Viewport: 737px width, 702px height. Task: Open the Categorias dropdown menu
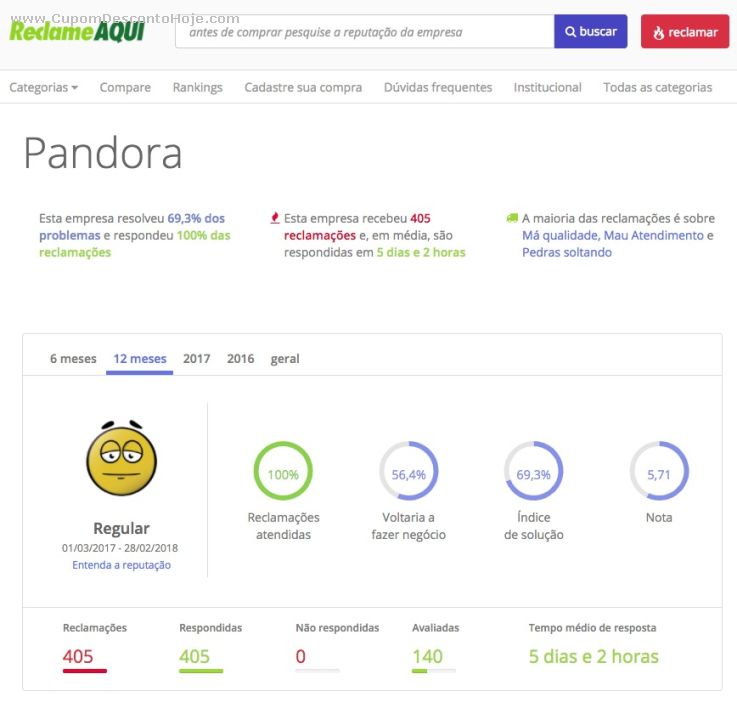click(43, 87)
